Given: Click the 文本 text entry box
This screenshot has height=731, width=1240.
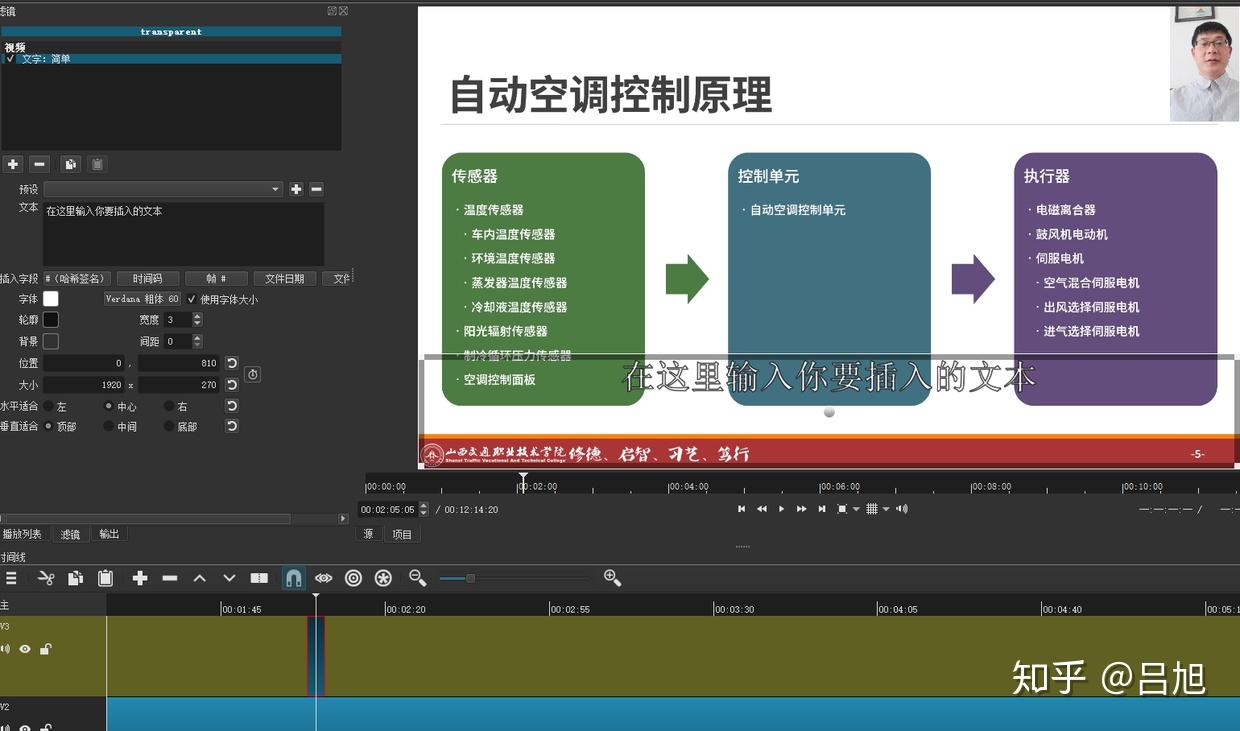Looking at the screenshot, I should 183,234.
